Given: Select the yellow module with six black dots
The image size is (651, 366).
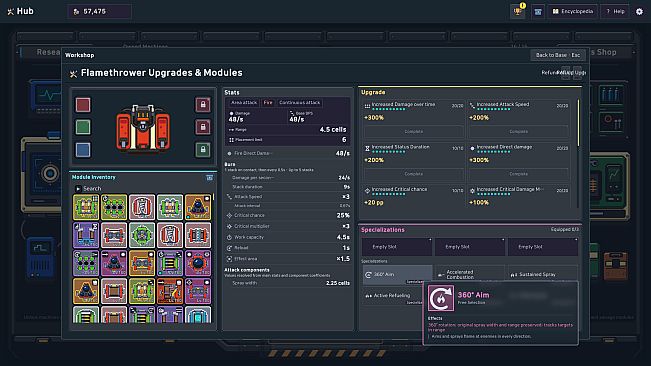Looking at the screenshot, I should pos(114,207).
